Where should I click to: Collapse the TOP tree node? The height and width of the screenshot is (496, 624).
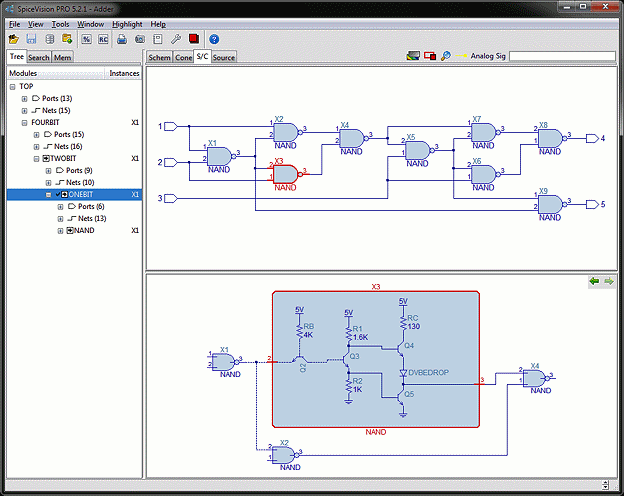12,87
